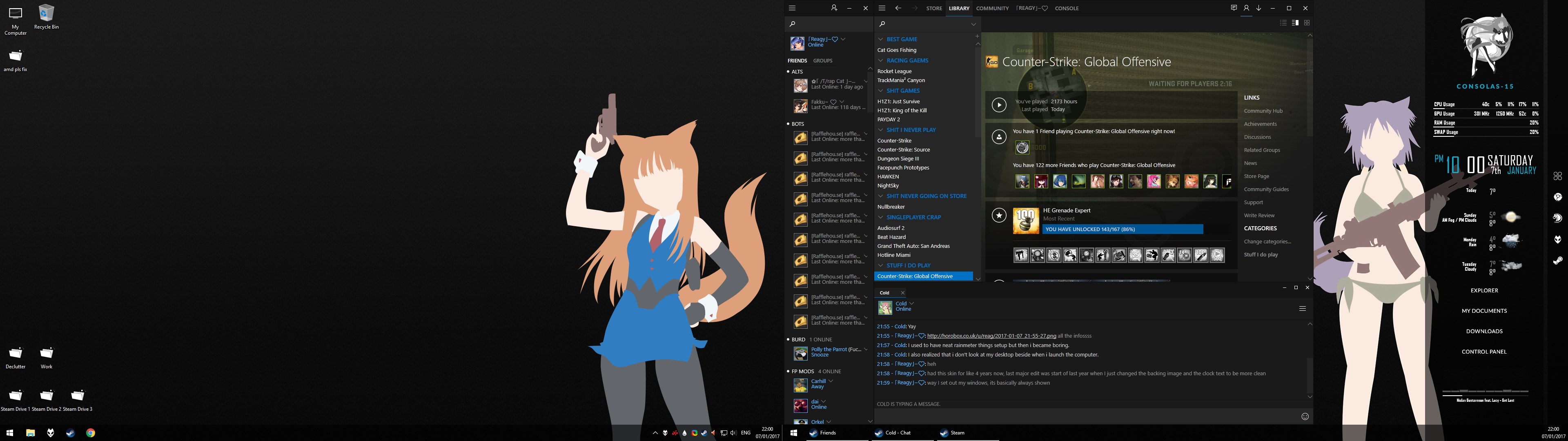Open the chat window hamburger menu
Image resolution: width=1568 pixels, height=441 pixels.
(x=1303, y=309)
